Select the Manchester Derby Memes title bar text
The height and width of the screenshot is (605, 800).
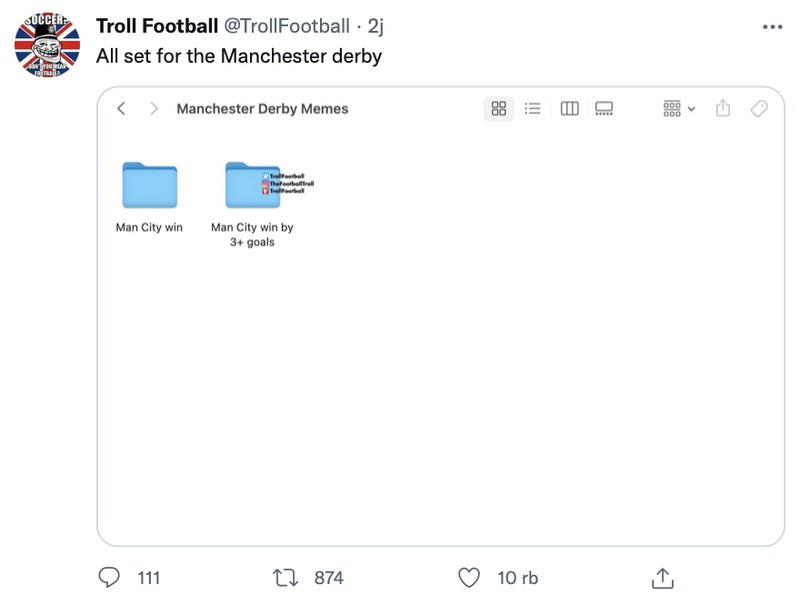[262, 108]
